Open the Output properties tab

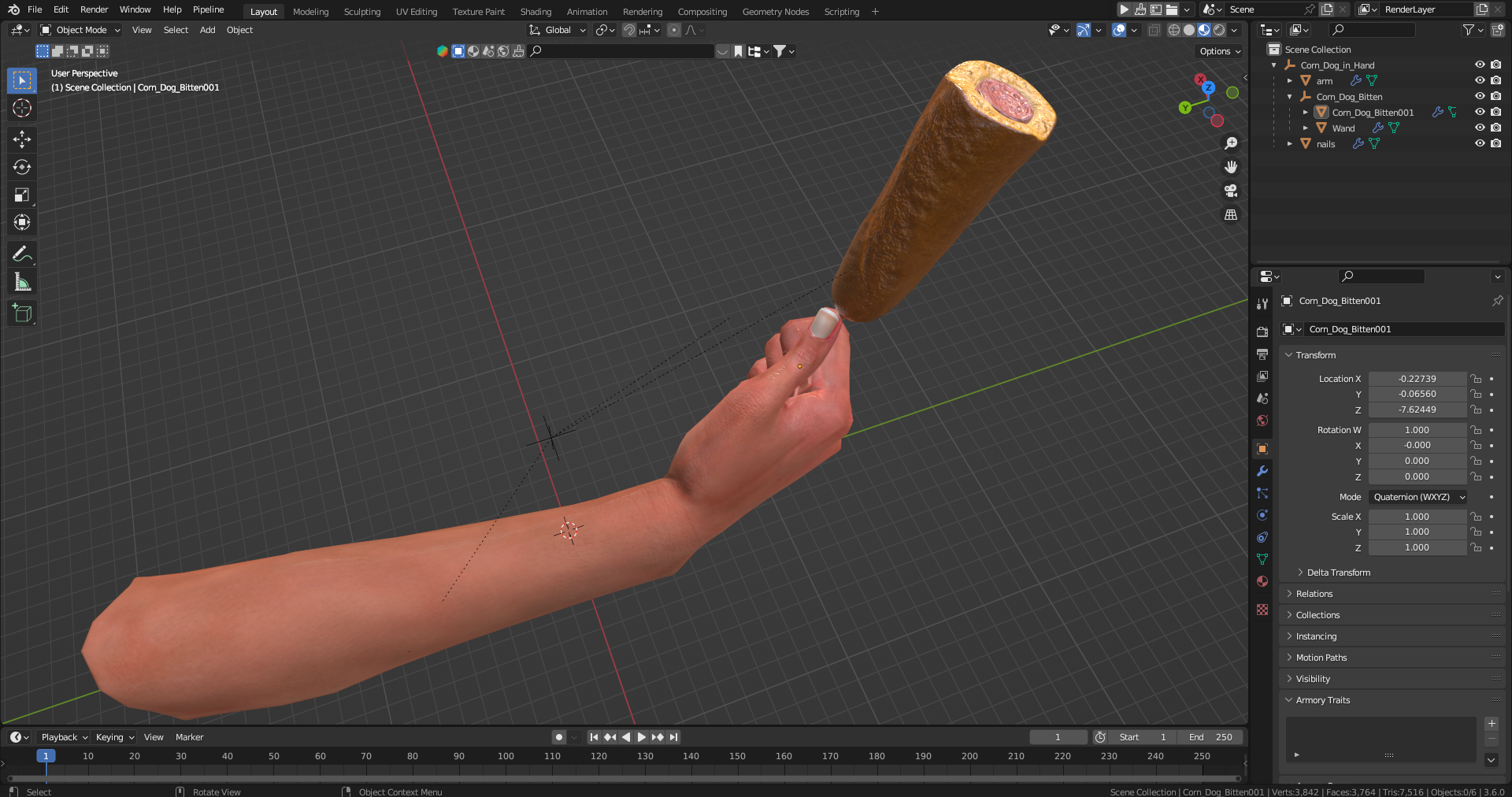(x=1262, y=354)
